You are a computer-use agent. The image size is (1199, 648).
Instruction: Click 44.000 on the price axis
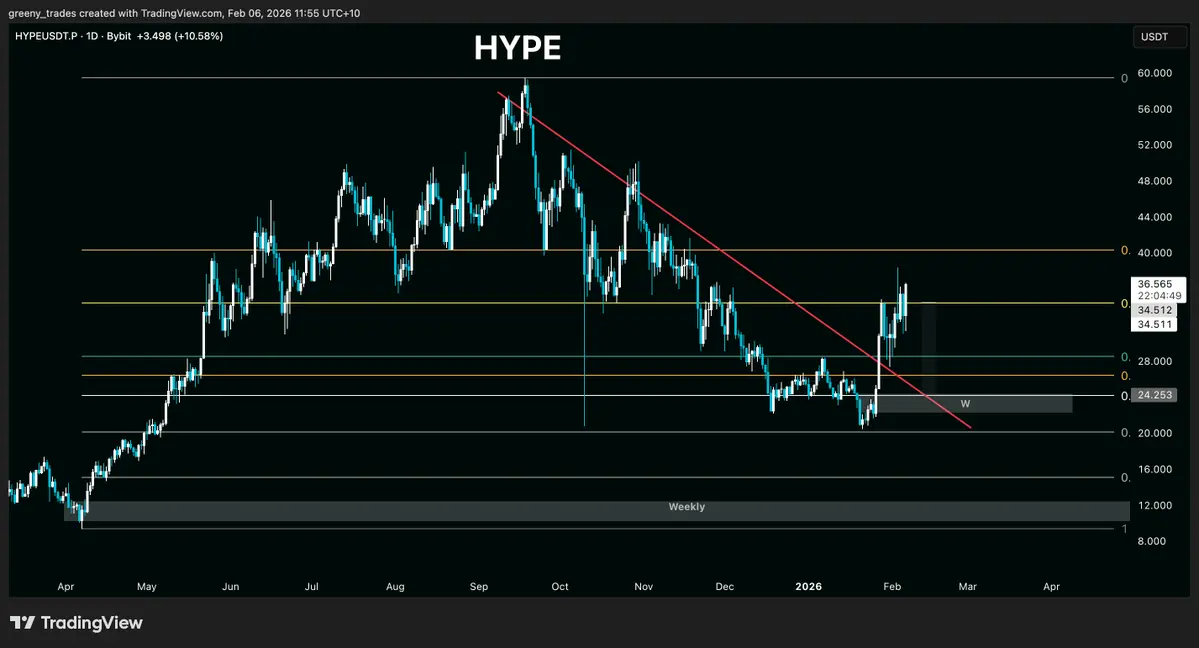[1155, 217]
